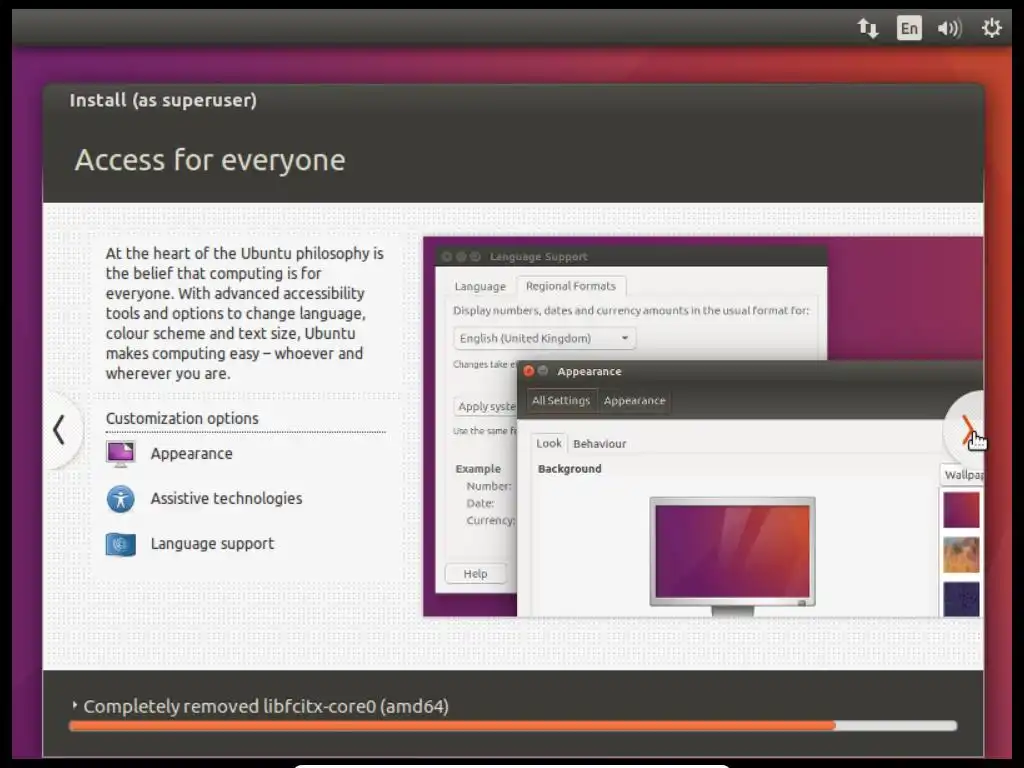Select the orange texture wallpaper thumbnail
This screenshot has width=1024, height=768.
[961, 554]
